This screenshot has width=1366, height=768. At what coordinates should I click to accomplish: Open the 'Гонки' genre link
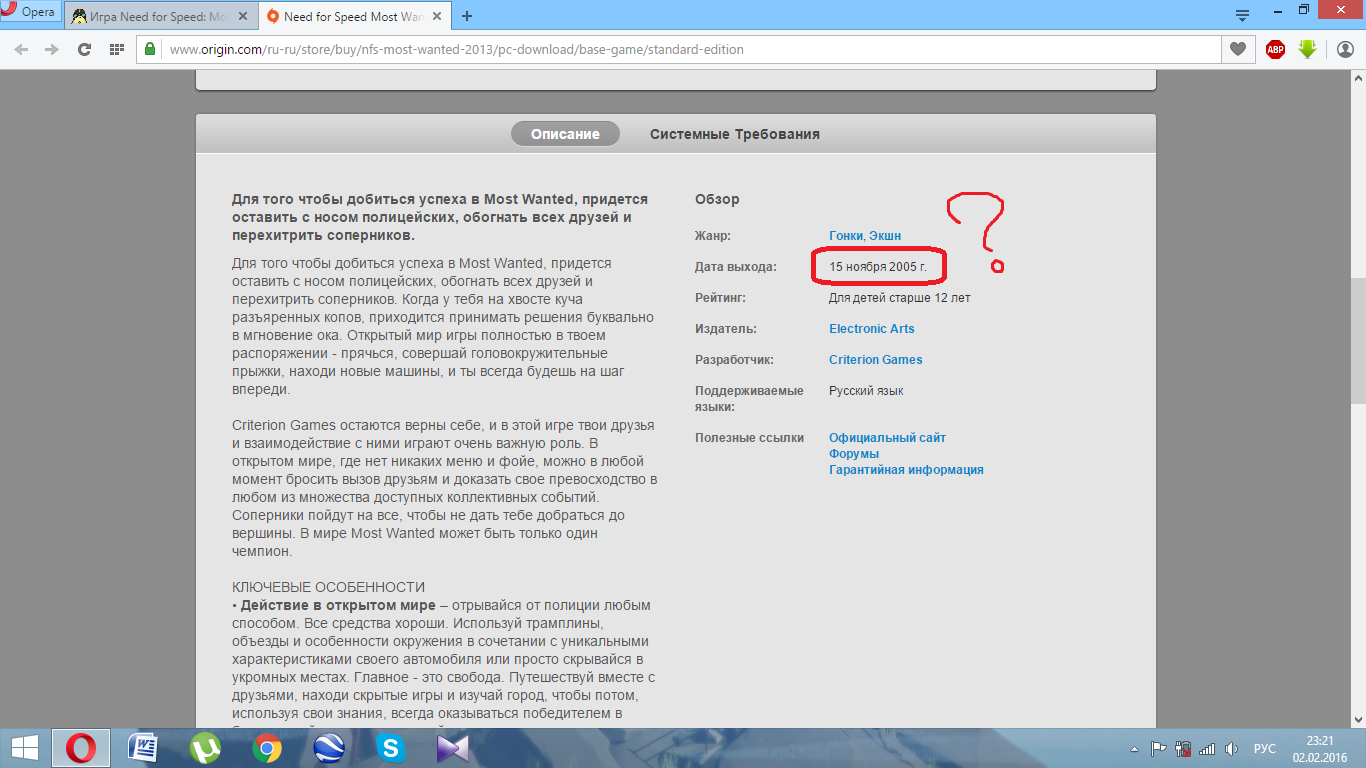tap(846, 236)
